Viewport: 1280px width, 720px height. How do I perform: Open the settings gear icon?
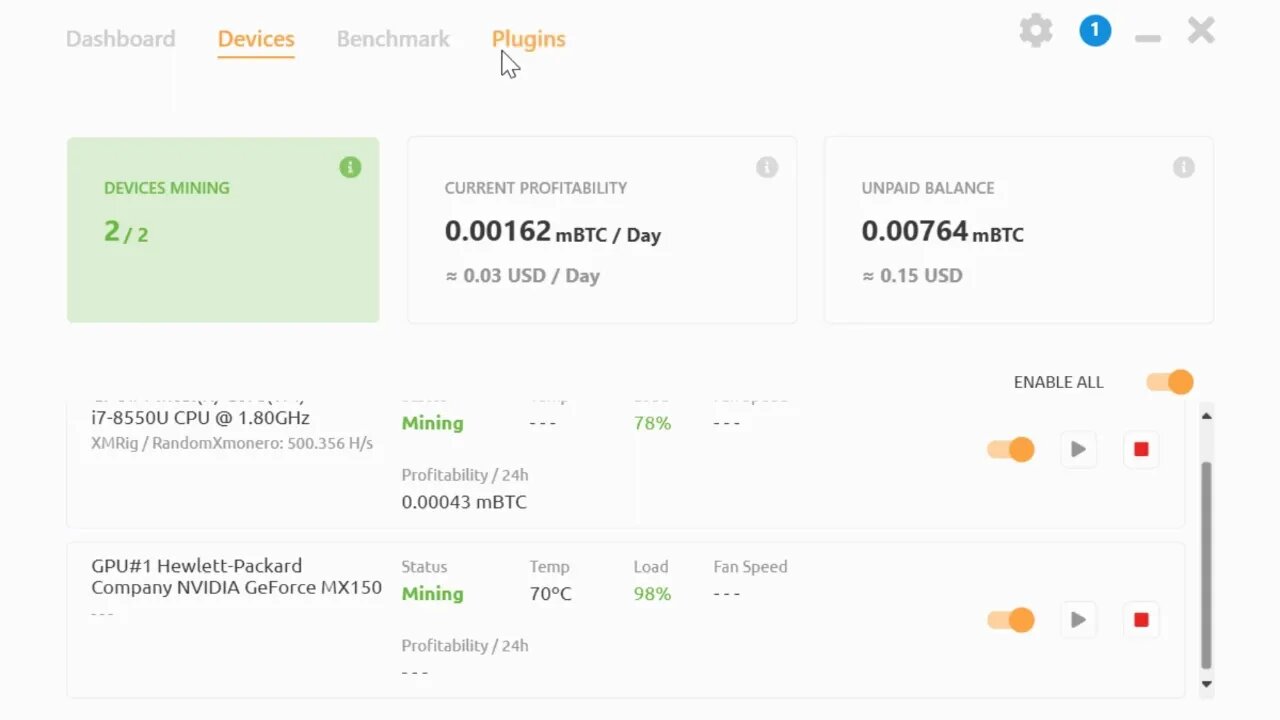click(1036, 31)
